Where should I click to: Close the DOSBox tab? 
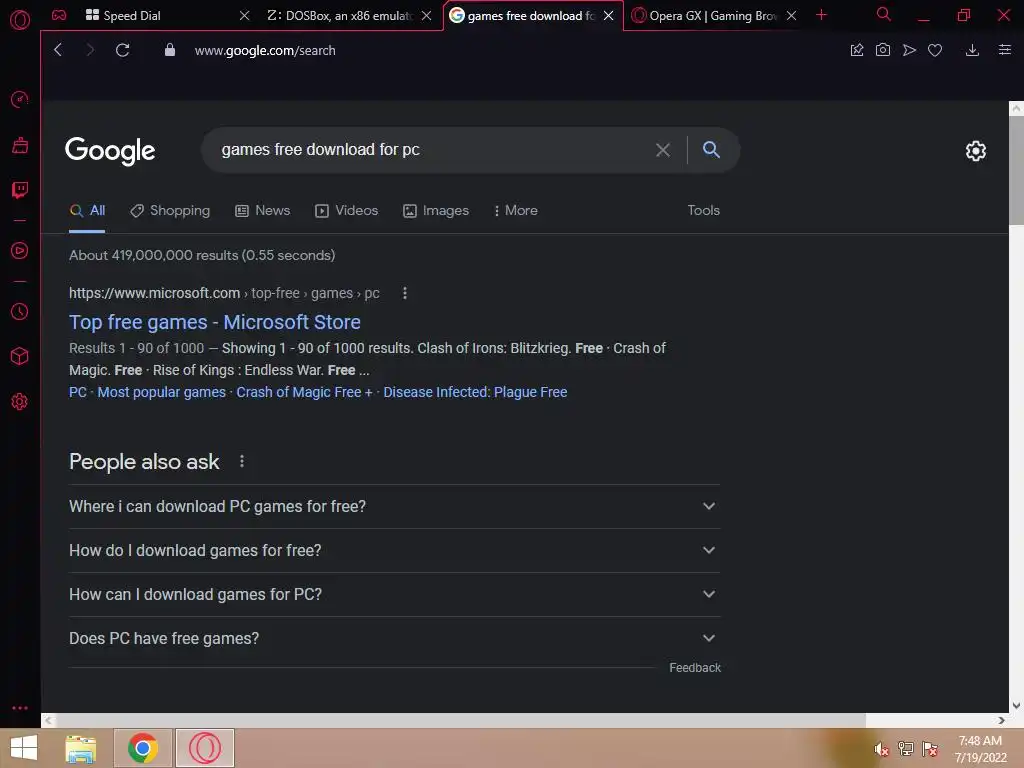pos(426,15)
